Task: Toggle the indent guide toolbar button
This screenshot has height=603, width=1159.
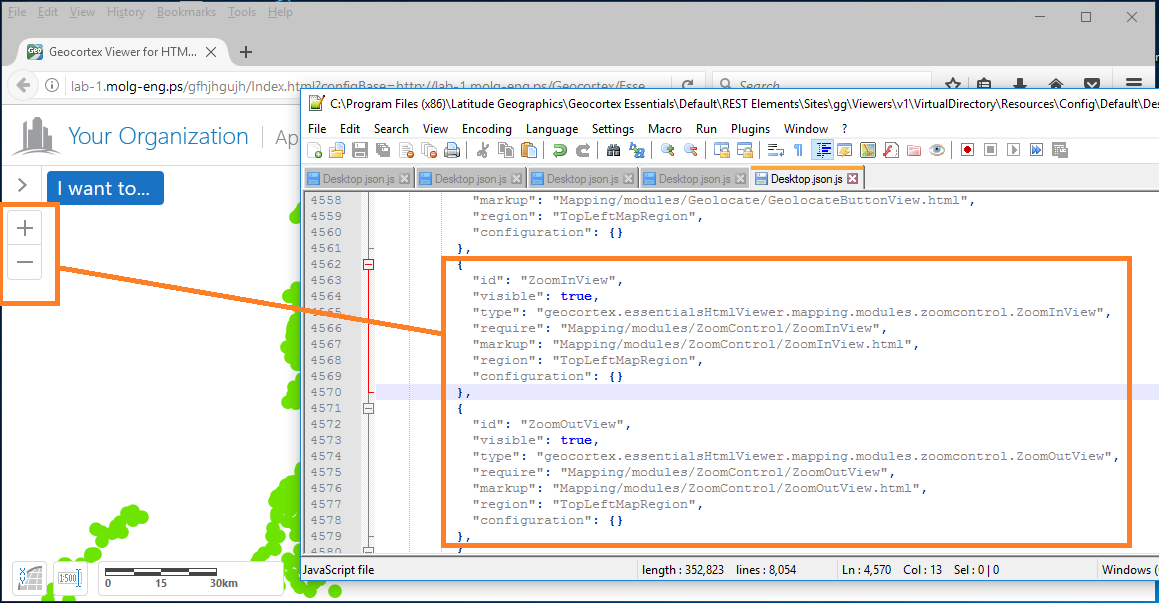Action: (822, 151)
